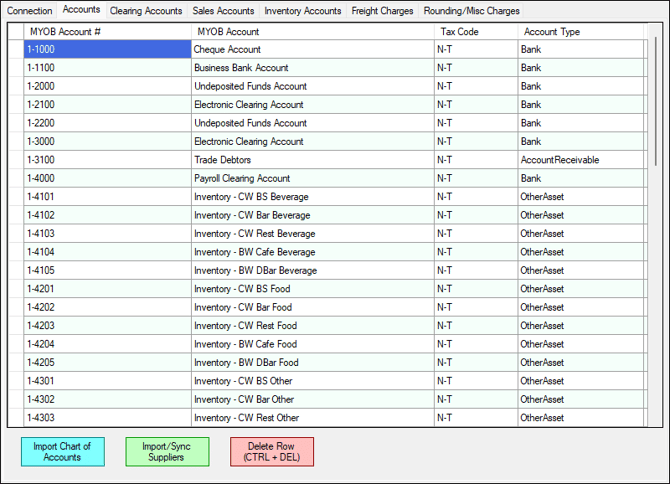This screenshot has width=670, height=484.
Task: Click the Payroll Clearing Account cell
Action: (x=312, y=178)
